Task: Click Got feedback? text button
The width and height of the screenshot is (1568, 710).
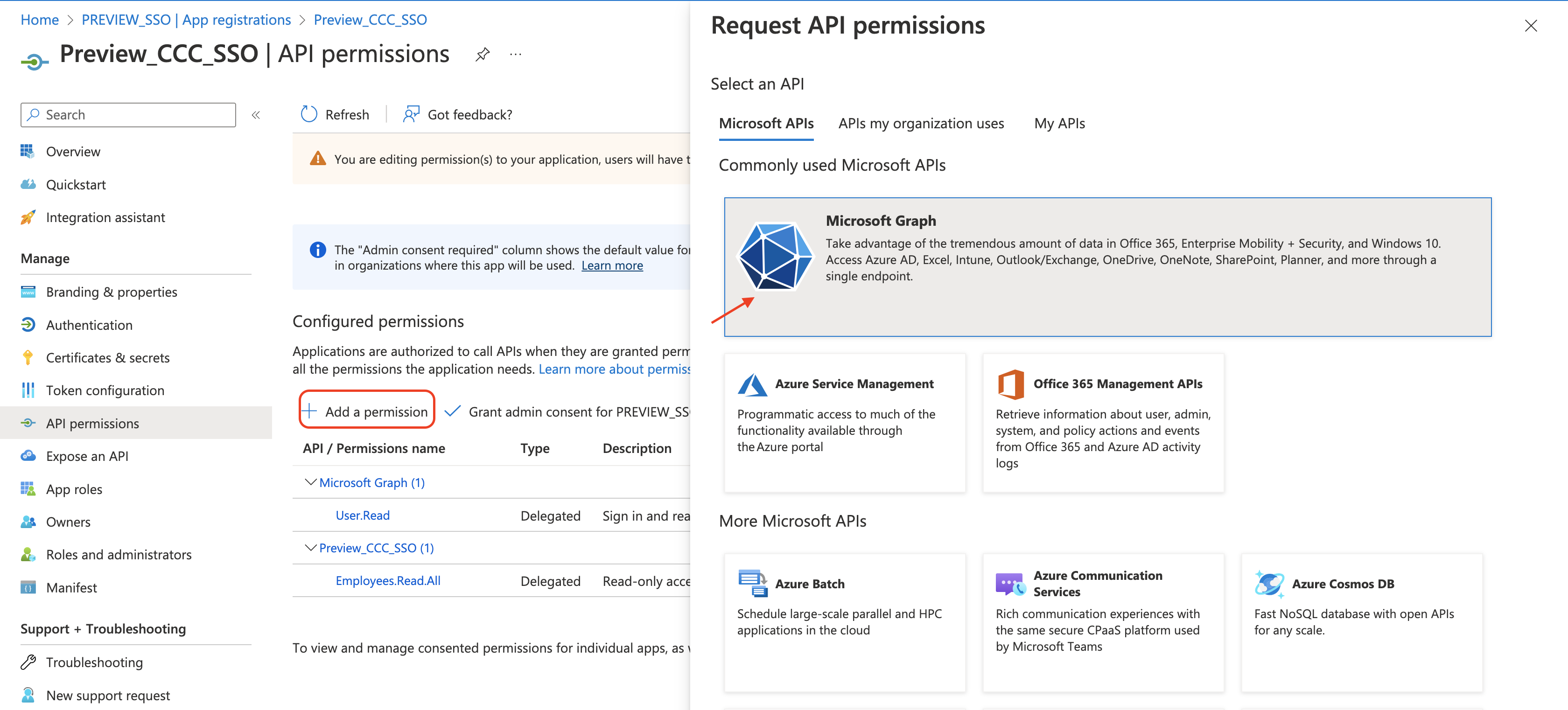Action: pos(470,115)
